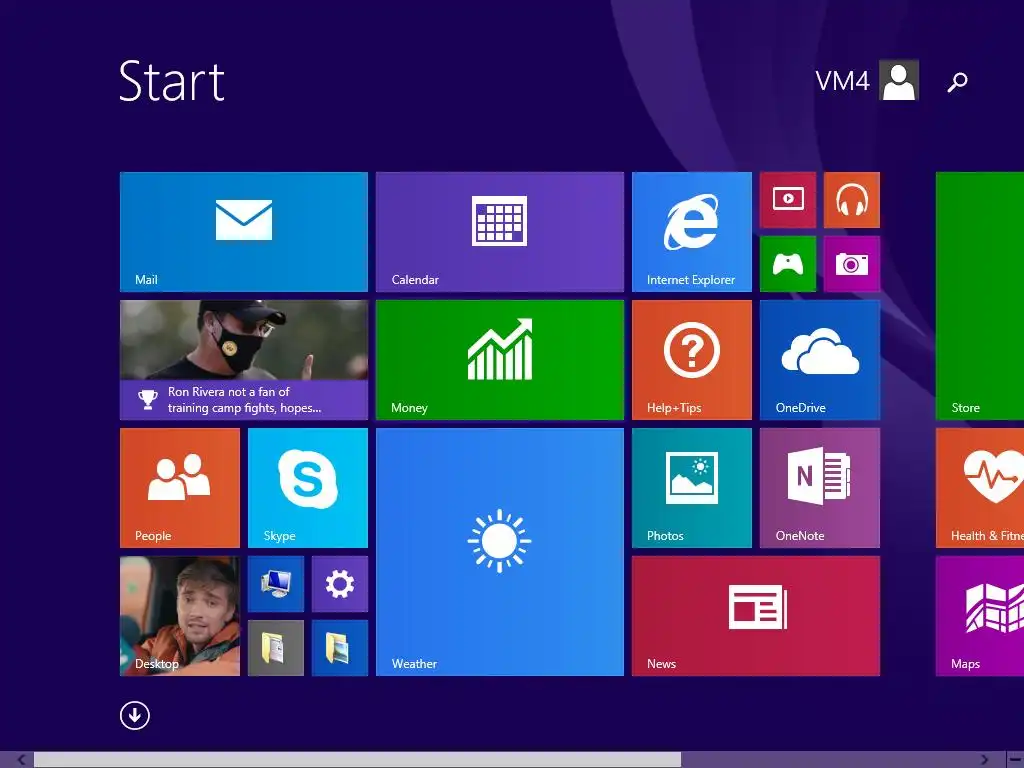
Task: Open the VM4 user account menu
Action: pos(867,80)
